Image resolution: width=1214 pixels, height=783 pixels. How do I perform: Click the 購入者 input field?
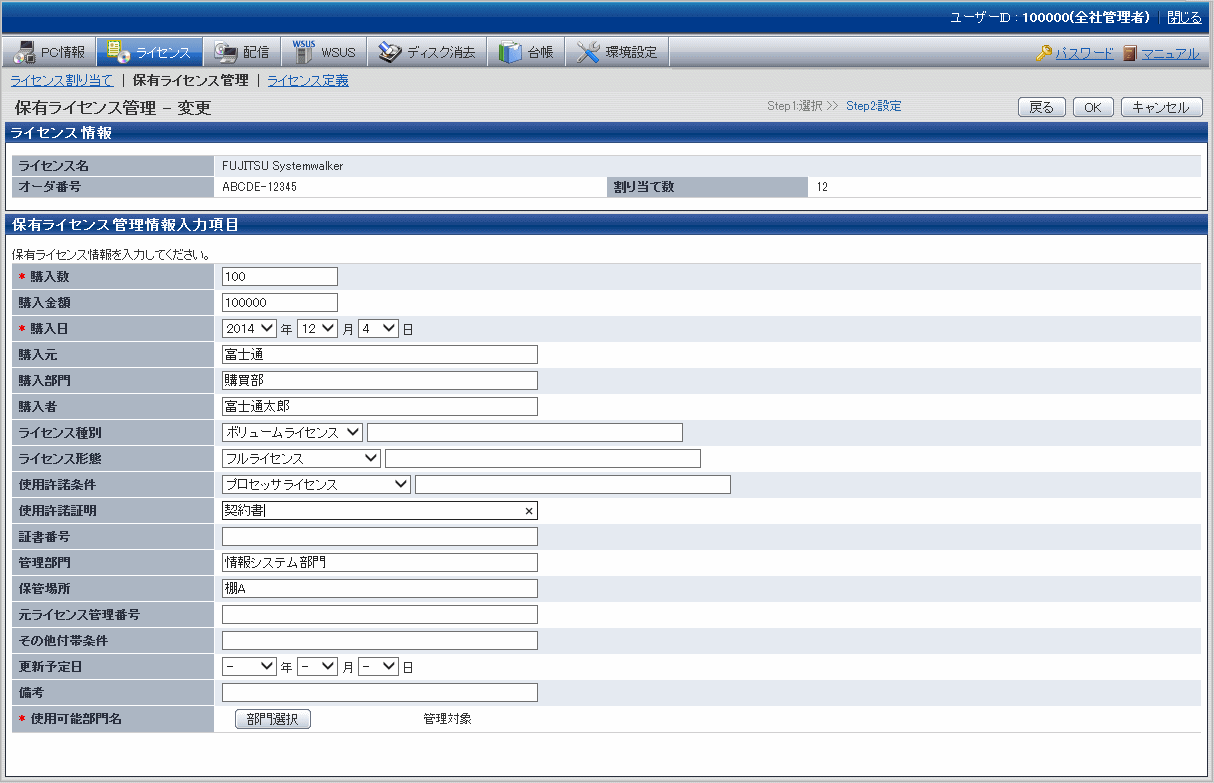pyautogui.click(x=380, y=406)
